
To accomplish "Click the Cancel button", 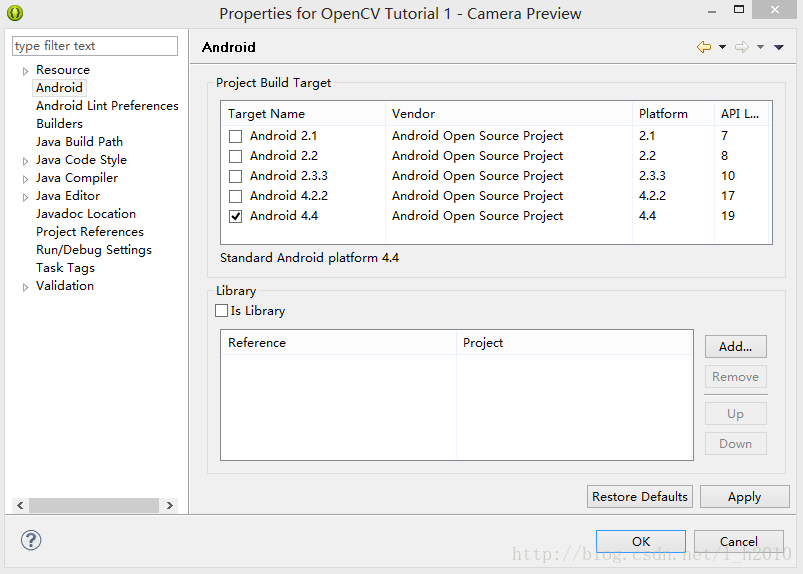I will pyautogui.click(x=738, y=541).
